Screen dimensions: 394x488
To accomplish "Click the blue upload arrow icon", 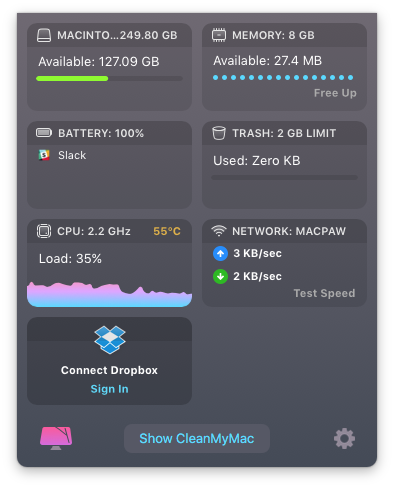I will coord(220,254).
